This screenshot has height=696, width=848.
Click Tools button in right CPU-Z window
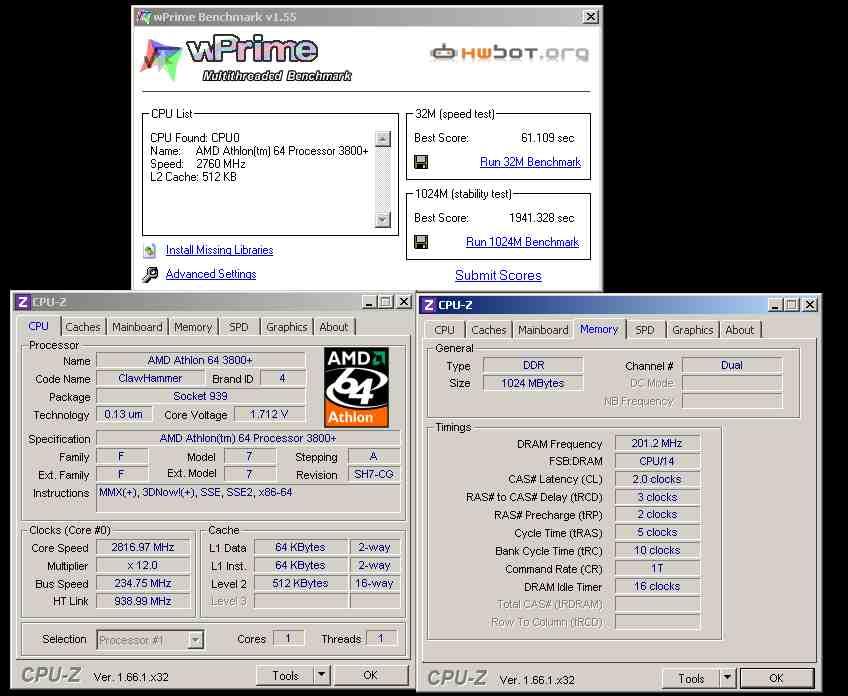click(691, 679)
